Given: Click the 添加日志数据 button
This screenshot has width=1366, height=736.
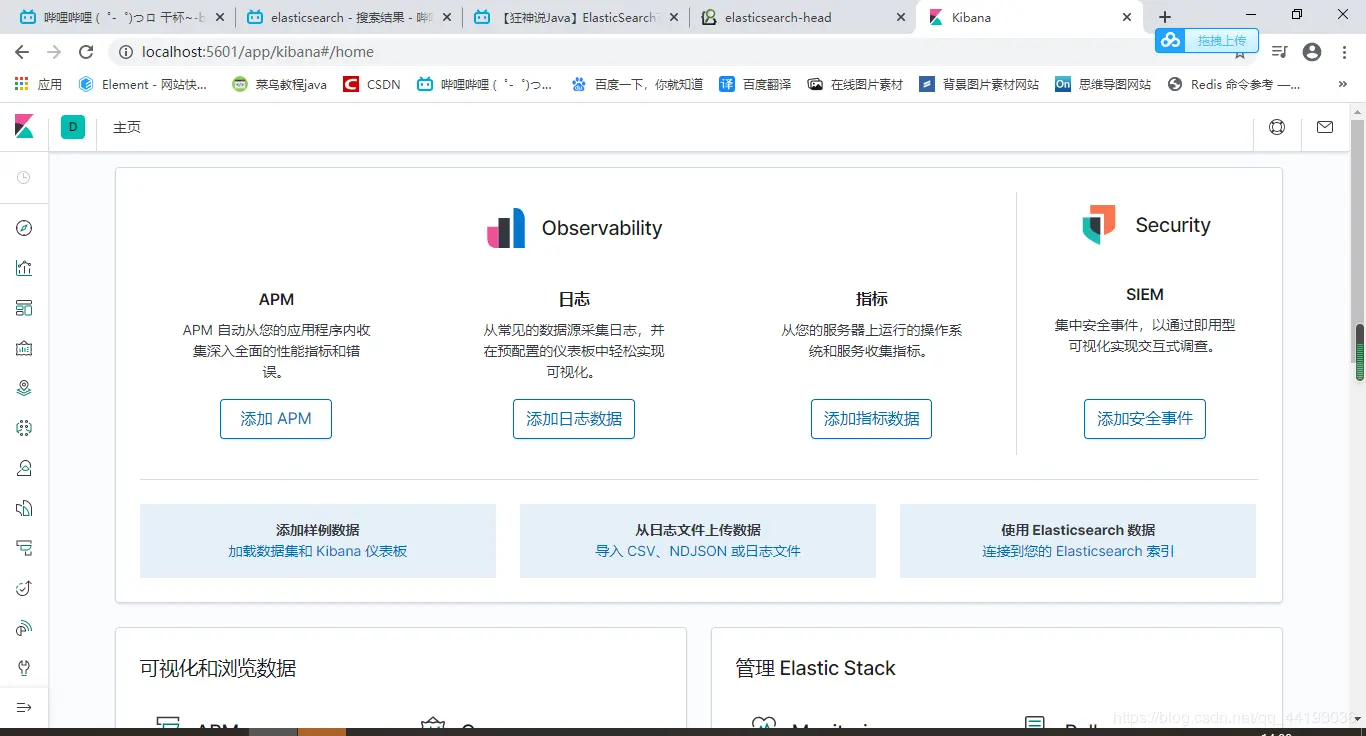Looking at the screenshot, I should [x=574, y=419].
